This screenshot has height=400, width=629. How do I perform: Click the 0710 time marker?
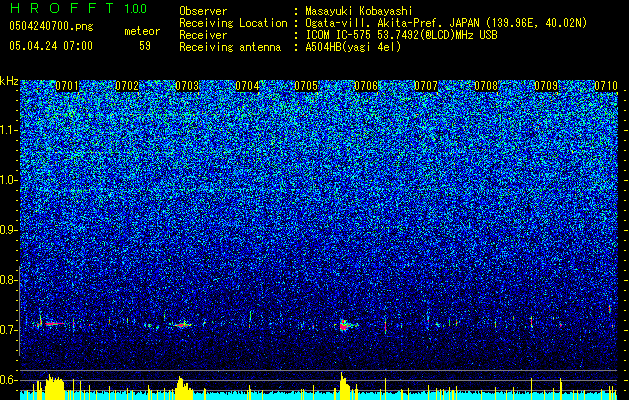click(606, 86)
